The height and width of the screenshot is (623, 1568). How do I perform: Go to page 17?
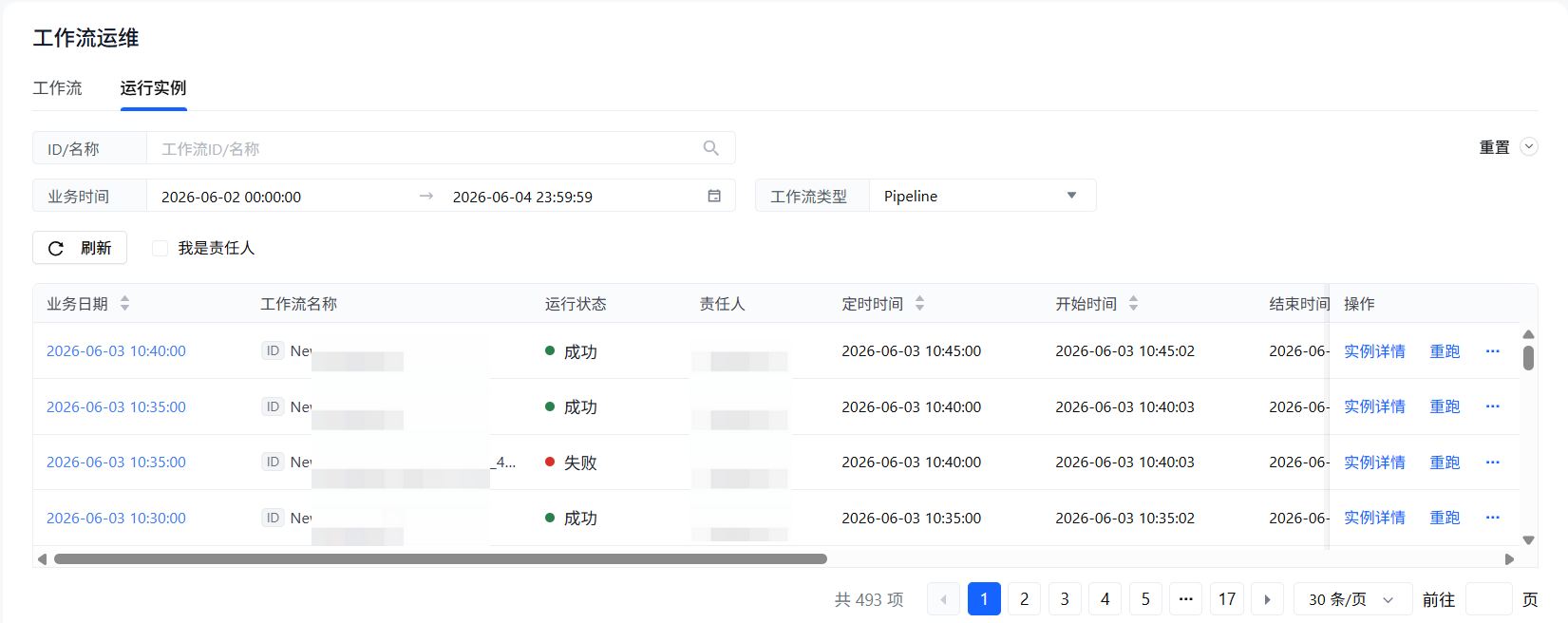coord(1227,599)
